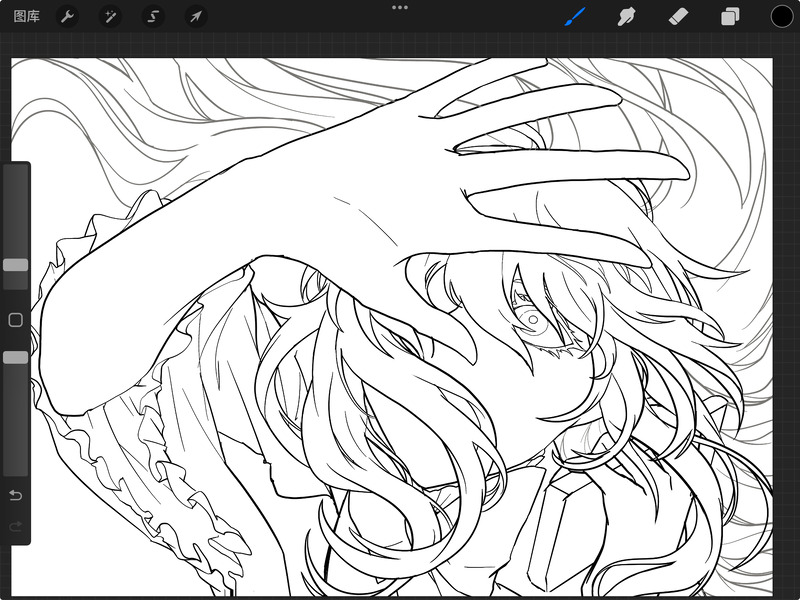
Task: Open the Layers panel
Action: coord(730,17)
